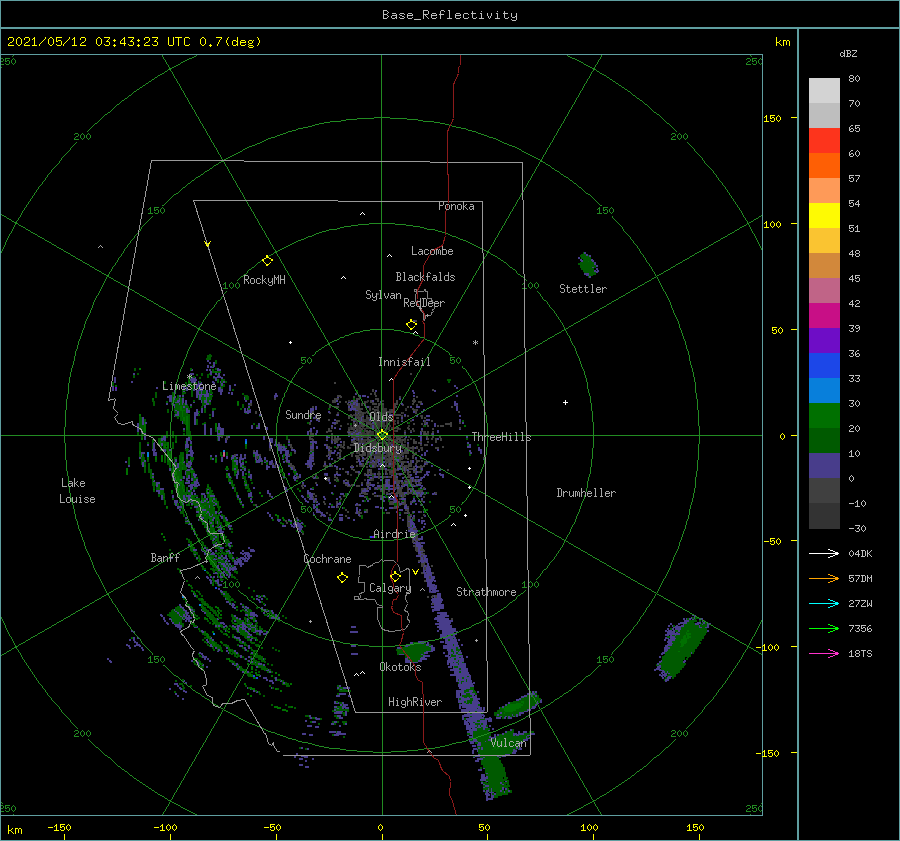Click the Banff label
Image resolution: width=900 pixels, height=841 pixels.
point(165,557)
